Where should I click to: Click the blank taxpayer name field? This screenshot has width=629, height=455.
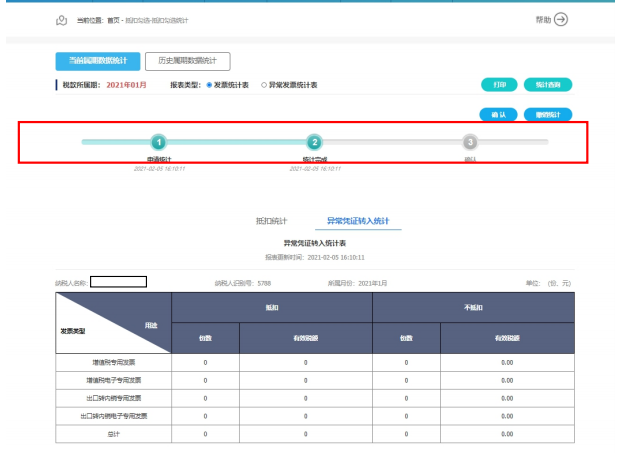118,282
